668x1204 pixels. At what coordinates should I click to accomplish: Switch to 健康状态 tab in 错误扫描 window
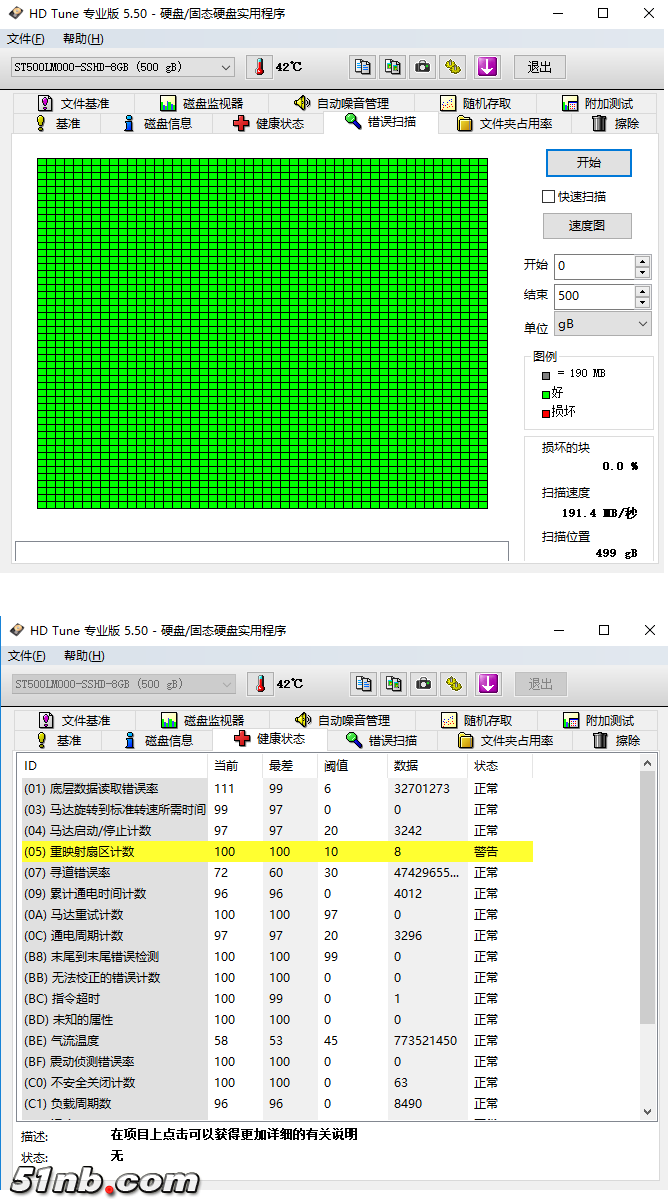268,123
